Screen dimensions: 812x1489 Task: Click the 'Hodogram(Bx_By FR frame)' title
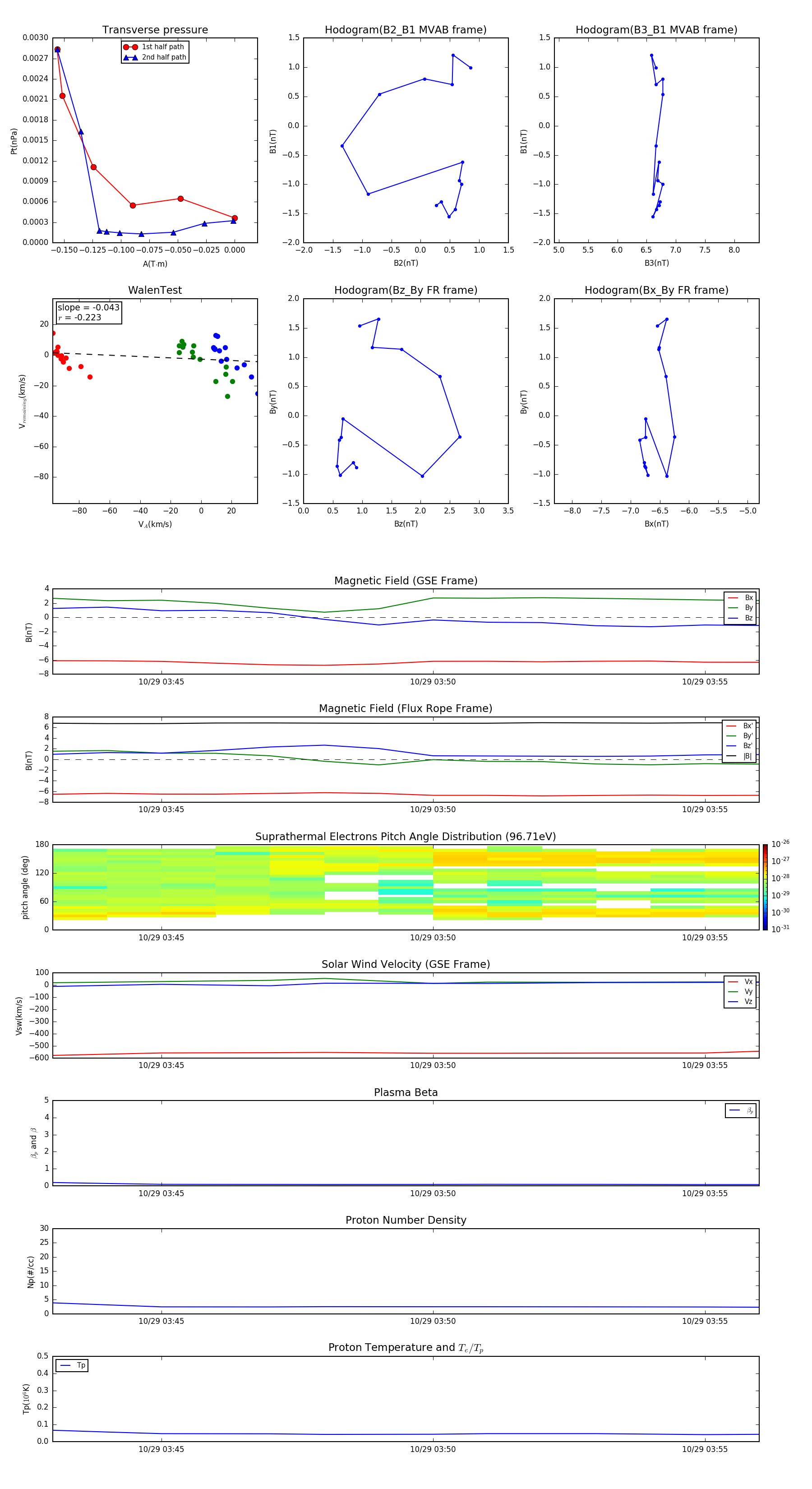click(656, 290)
